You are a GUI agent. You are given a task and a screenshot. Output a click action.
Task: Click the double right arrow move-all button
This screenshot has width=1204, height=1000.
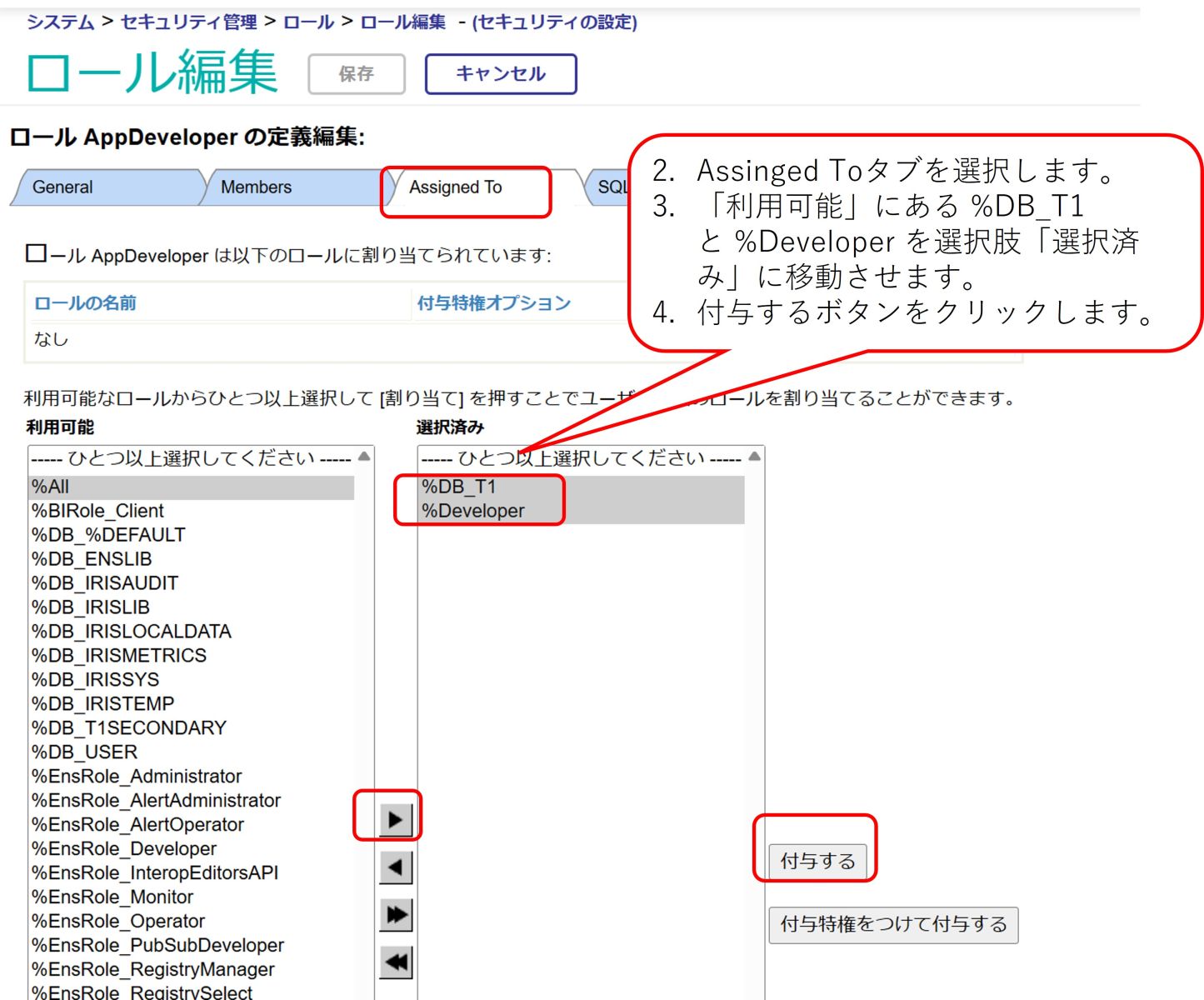(396, 915)
